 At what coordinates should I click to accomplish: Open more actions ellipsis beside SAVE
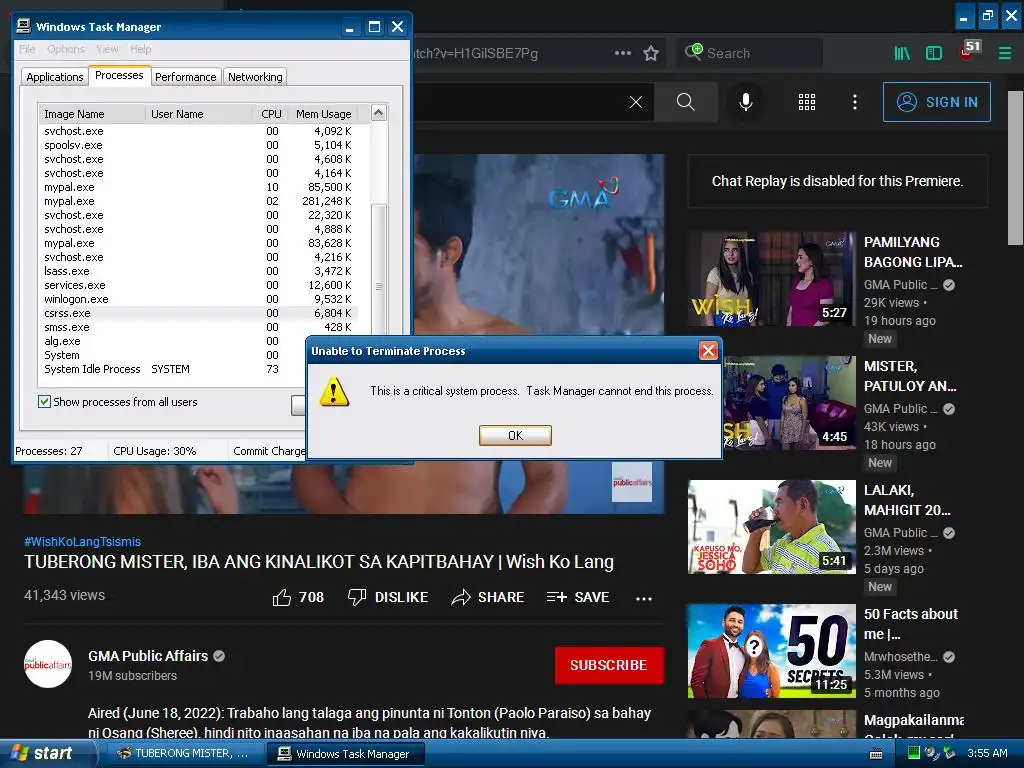click(644, 598)
